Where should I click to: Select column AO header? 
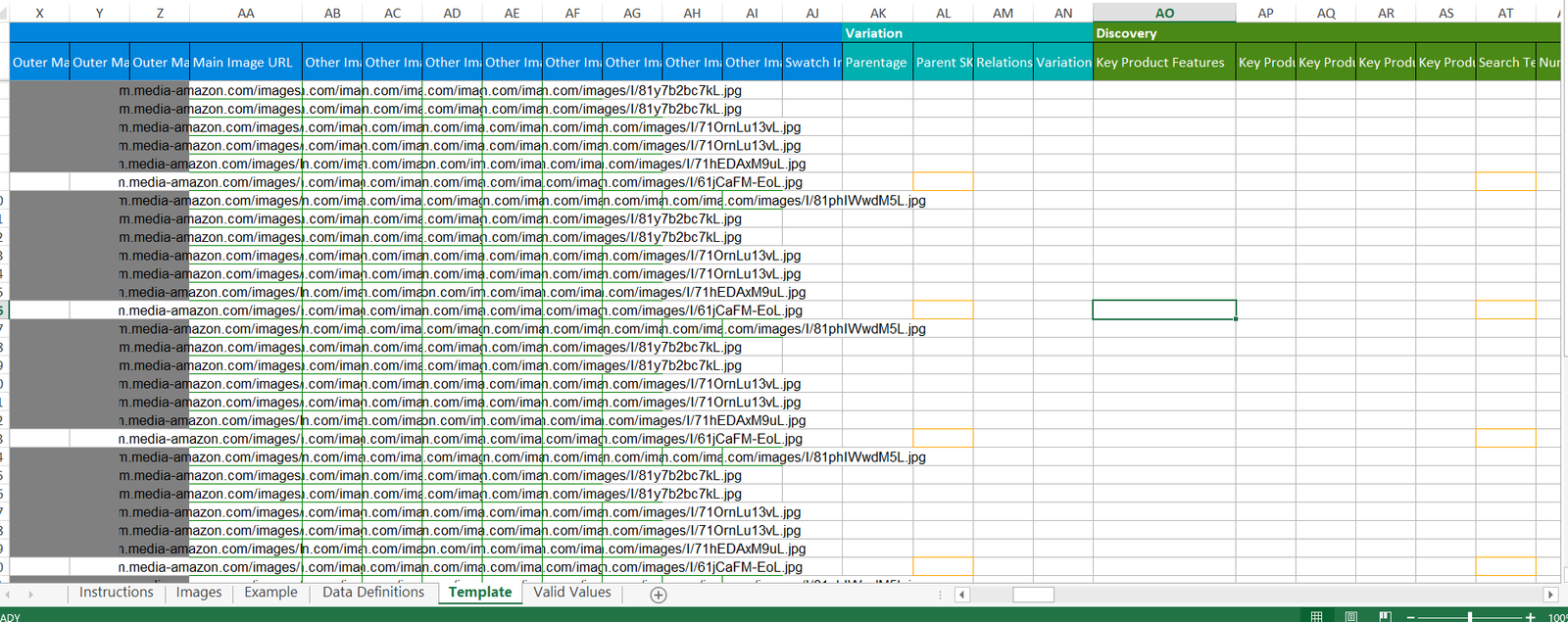pyautogui.click(x=1163, y=13)
